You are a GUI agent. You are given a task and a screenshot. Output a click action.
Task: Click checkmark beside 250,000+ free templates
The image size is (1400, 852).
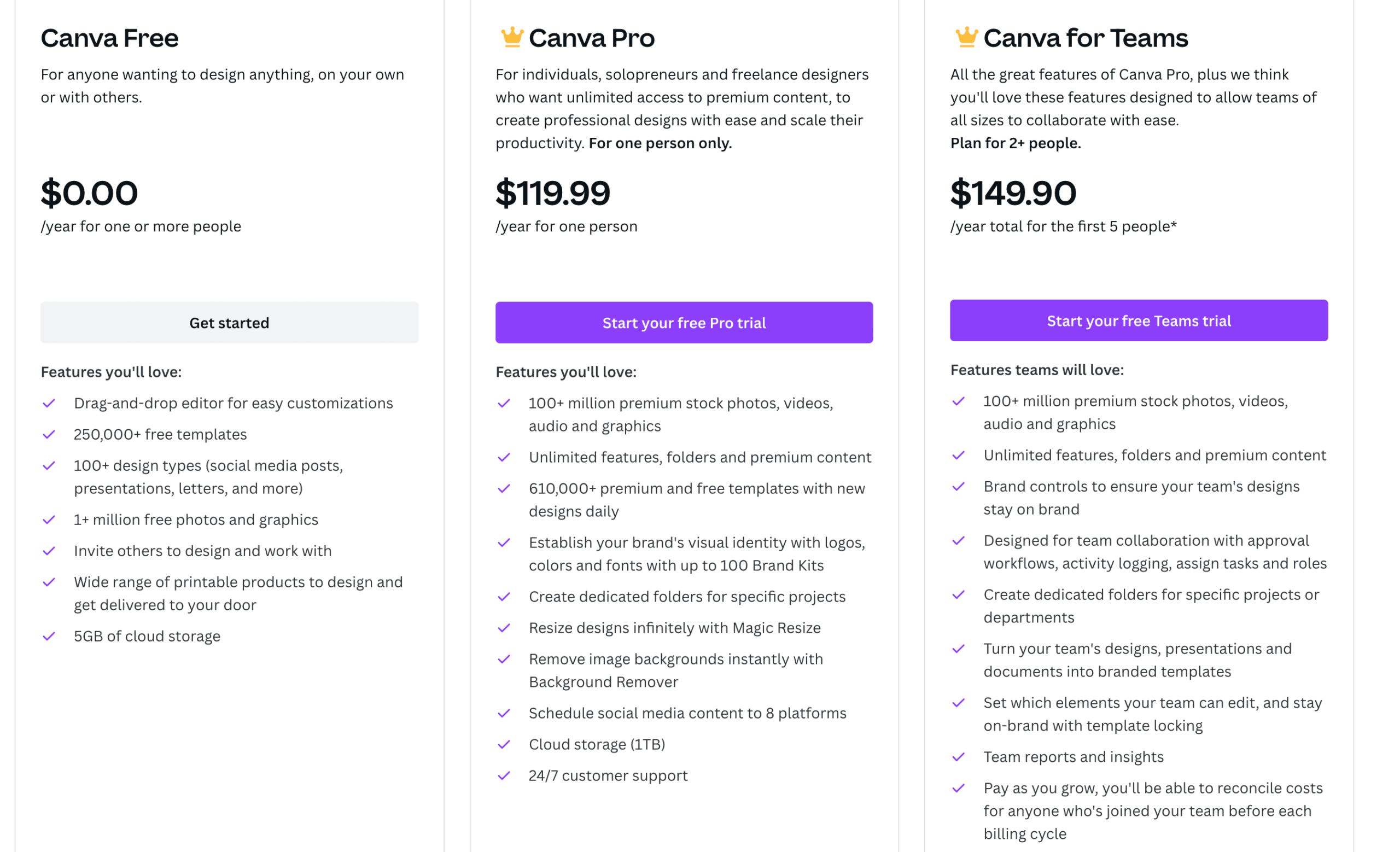(49, 435)
